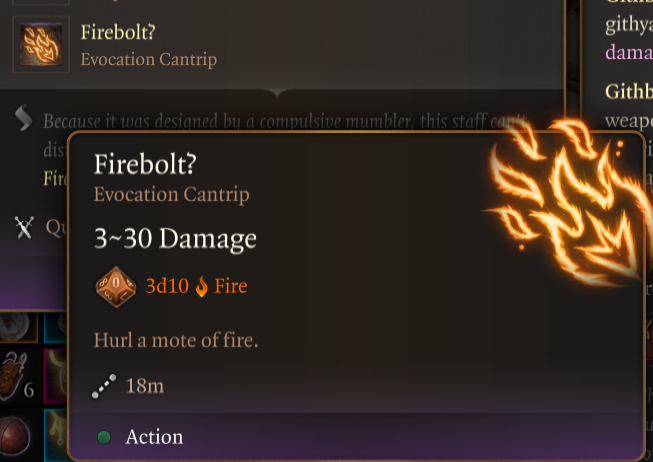Click the scroll lore icon beside italic text
Viewport: 653px width, 462px height.
click(x=23, y=118)
